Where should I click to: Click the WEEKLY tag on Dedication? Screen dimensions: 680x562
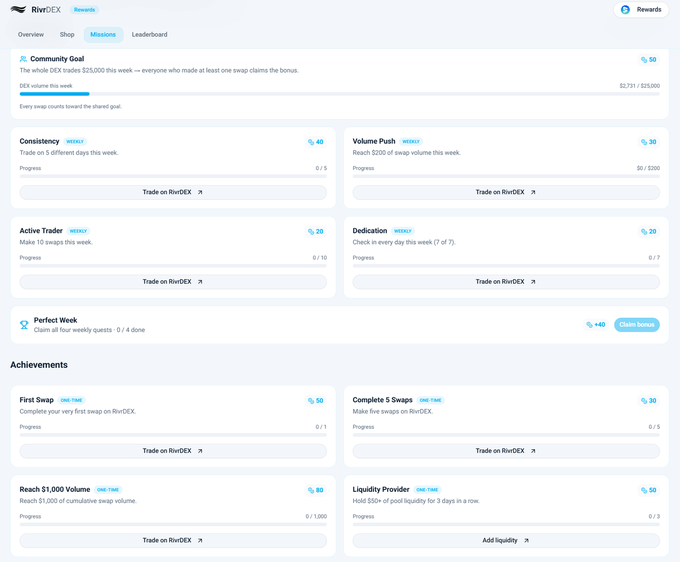click(x=403, y=231)
